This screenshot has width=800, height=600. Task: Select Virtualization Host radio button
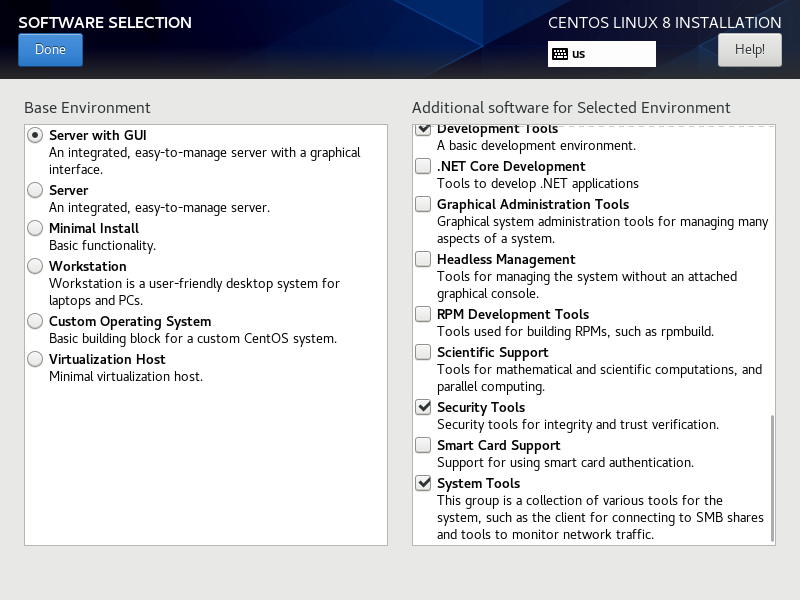pyautogui.click(x=35, y=359)
